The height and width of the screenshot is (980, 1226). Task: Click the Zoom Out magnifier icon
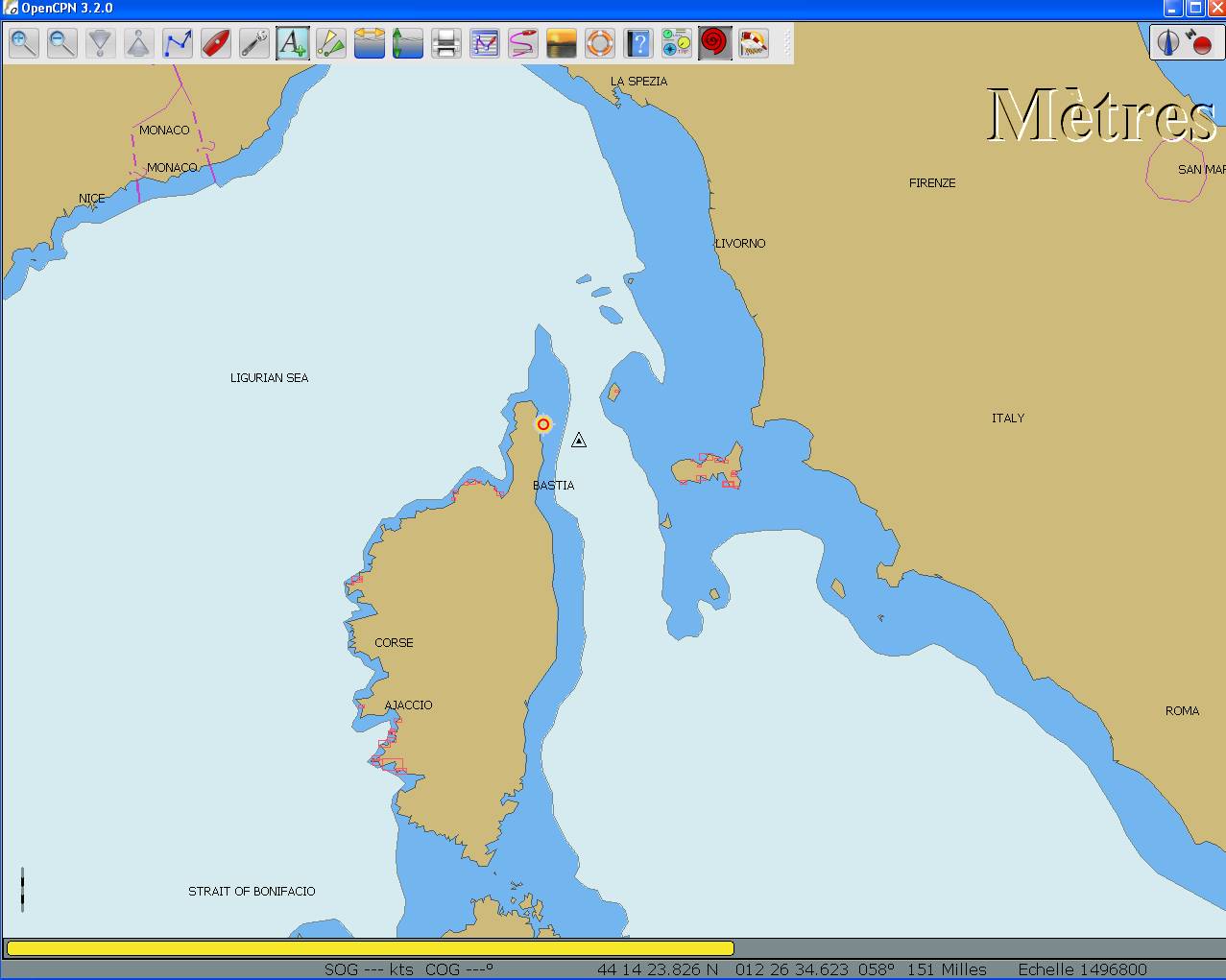(62, 43)
